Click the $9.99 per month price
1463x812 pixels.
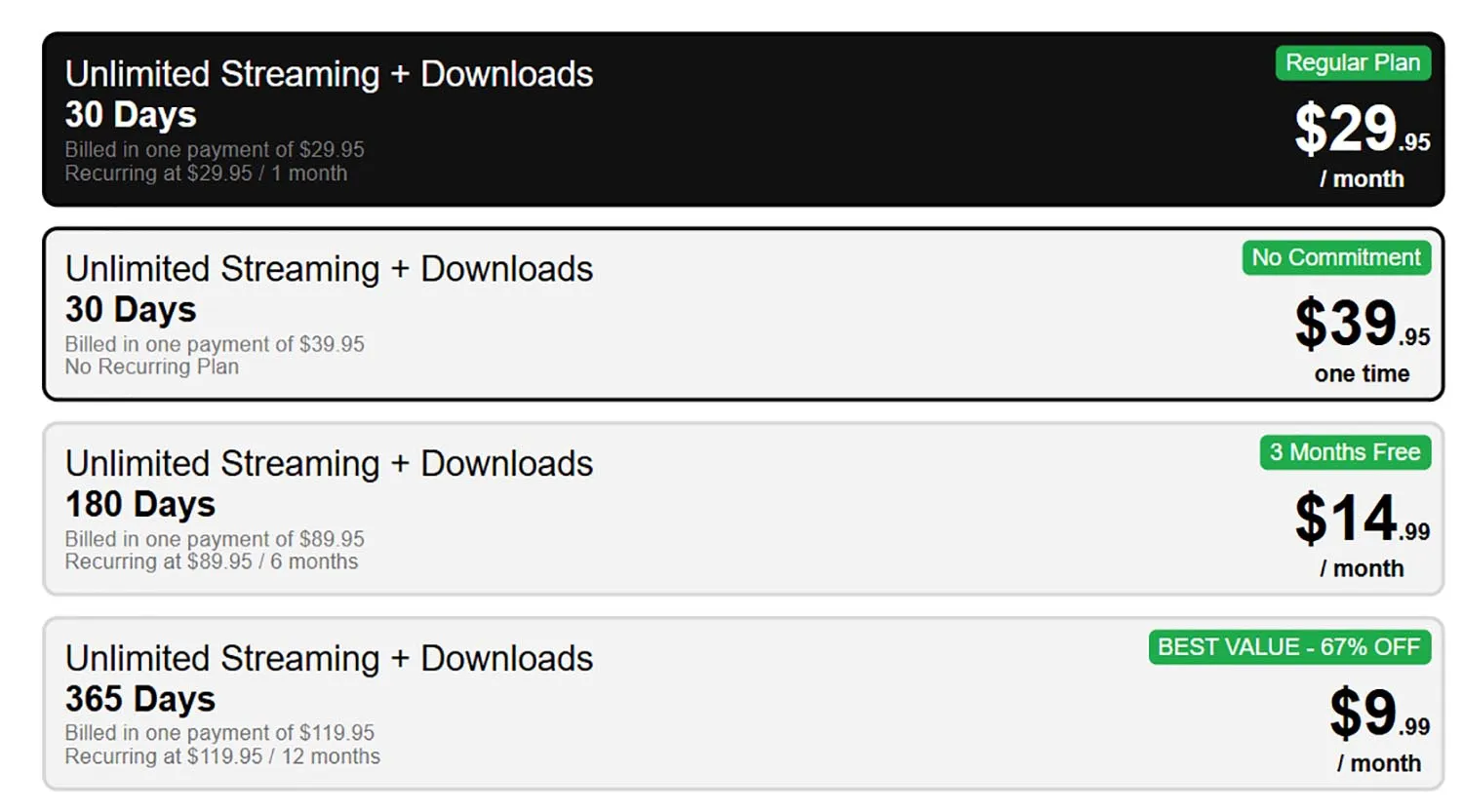[x=1370, y=714]
